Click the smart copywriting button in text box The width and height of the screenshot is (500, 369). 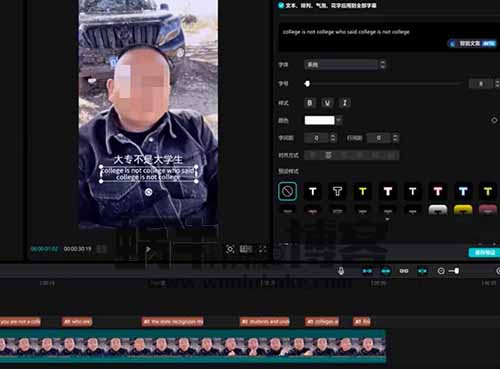472,43
